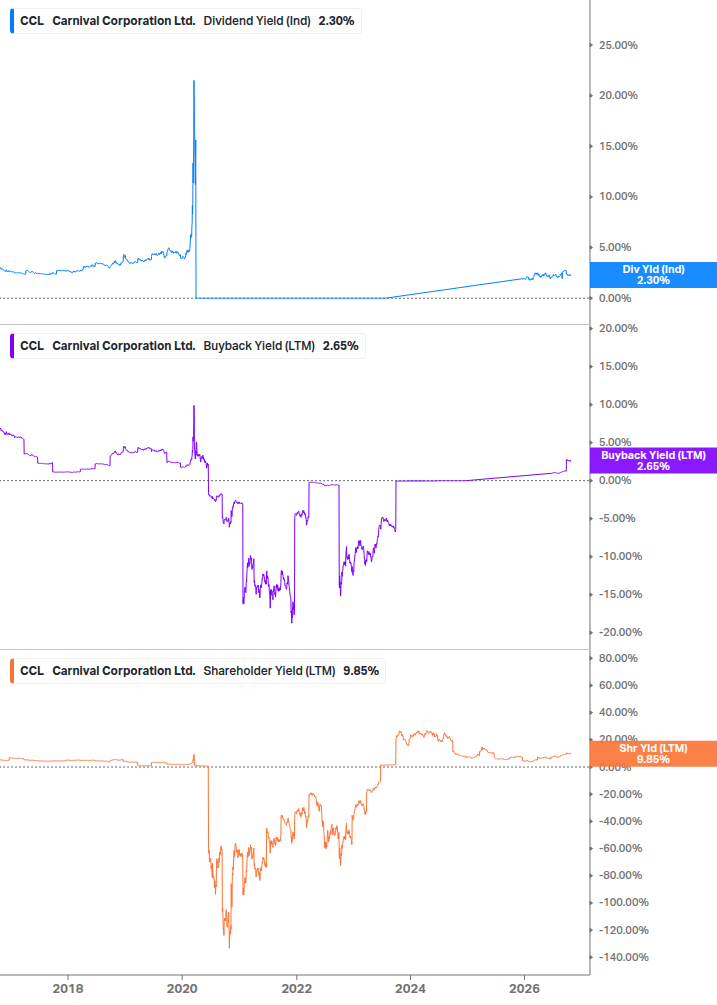Click the orange Shareholder Yield legend color bar

pyautogui.click(x=12, y=671)
